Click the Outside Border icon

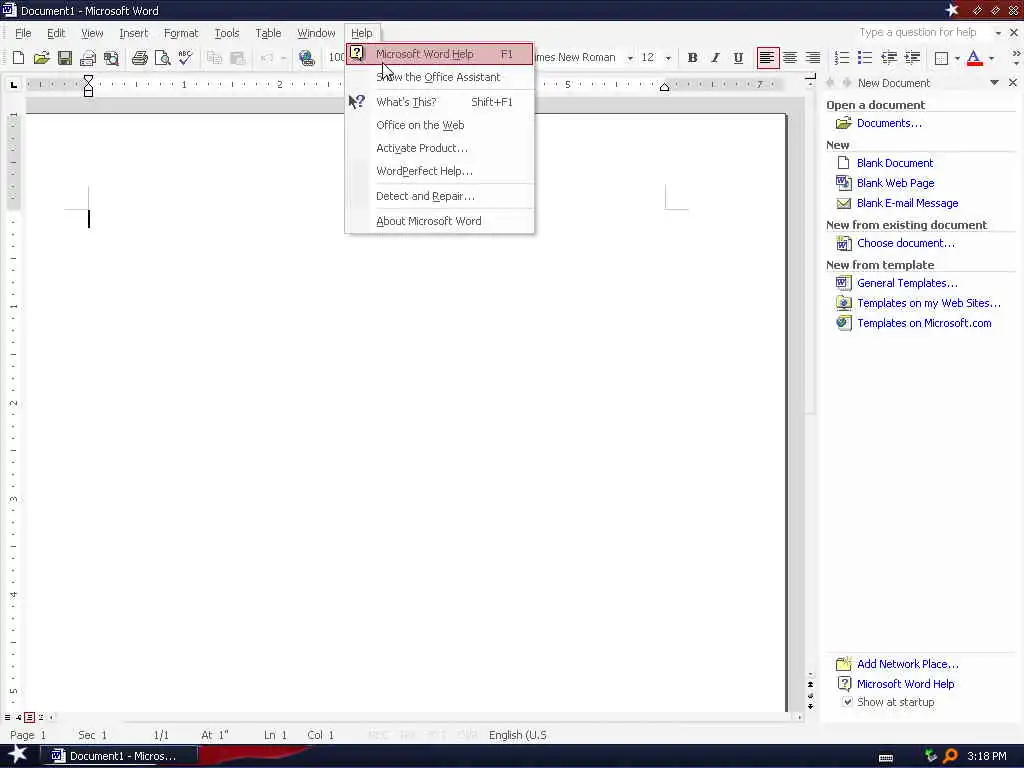941,58
